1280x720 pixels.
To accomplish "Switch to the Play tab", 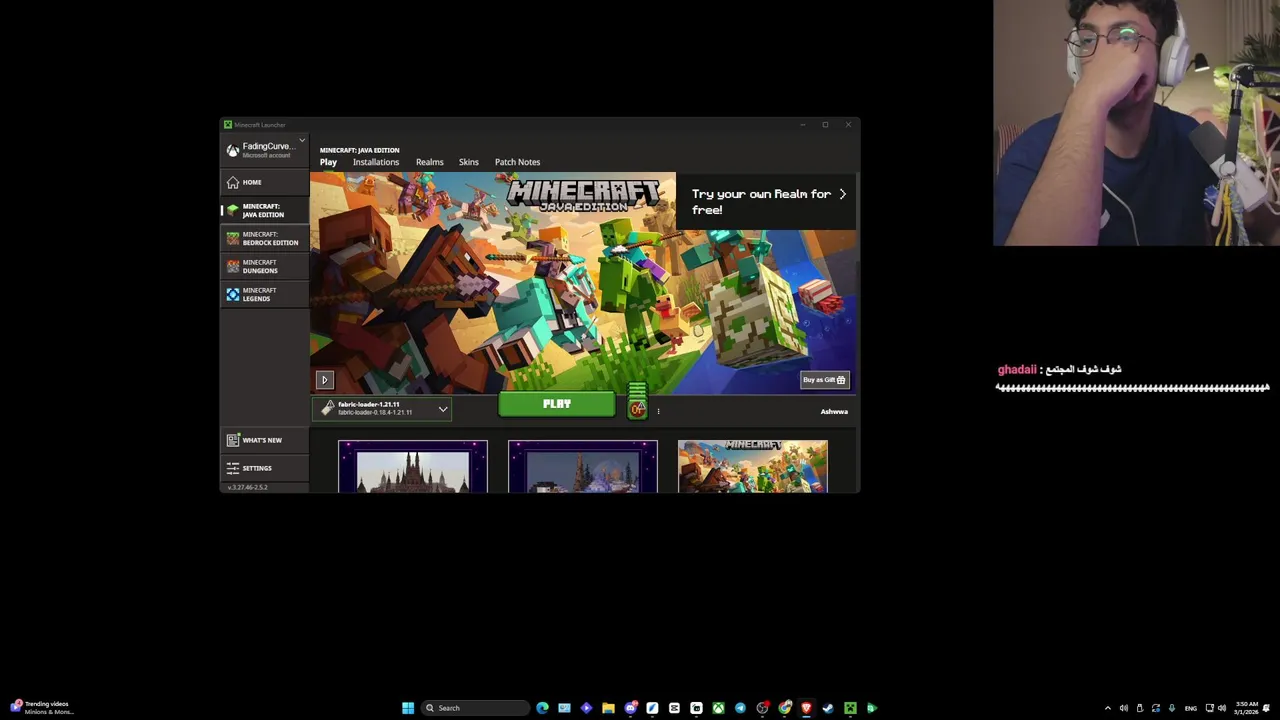I will tap(328, 162).
